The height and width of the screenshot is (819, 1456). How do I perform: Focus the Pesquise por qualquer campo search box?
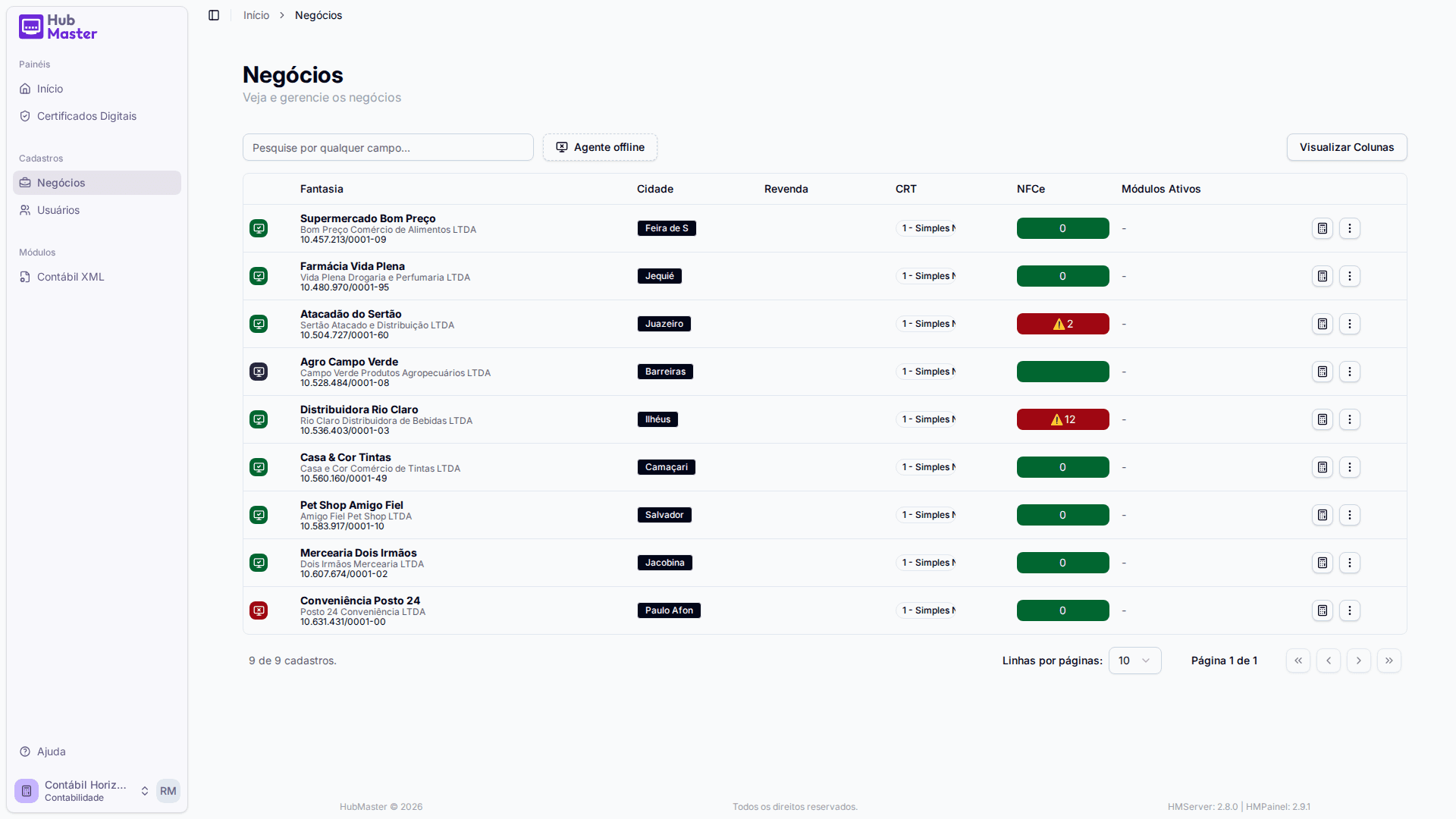point(388,147)
